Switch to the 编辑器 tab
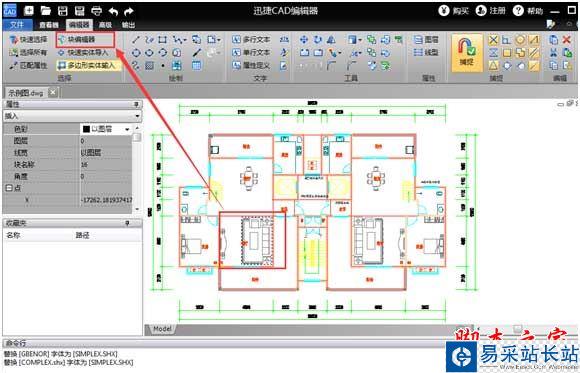Screen dimensions: 580x373 click(79, 25)
